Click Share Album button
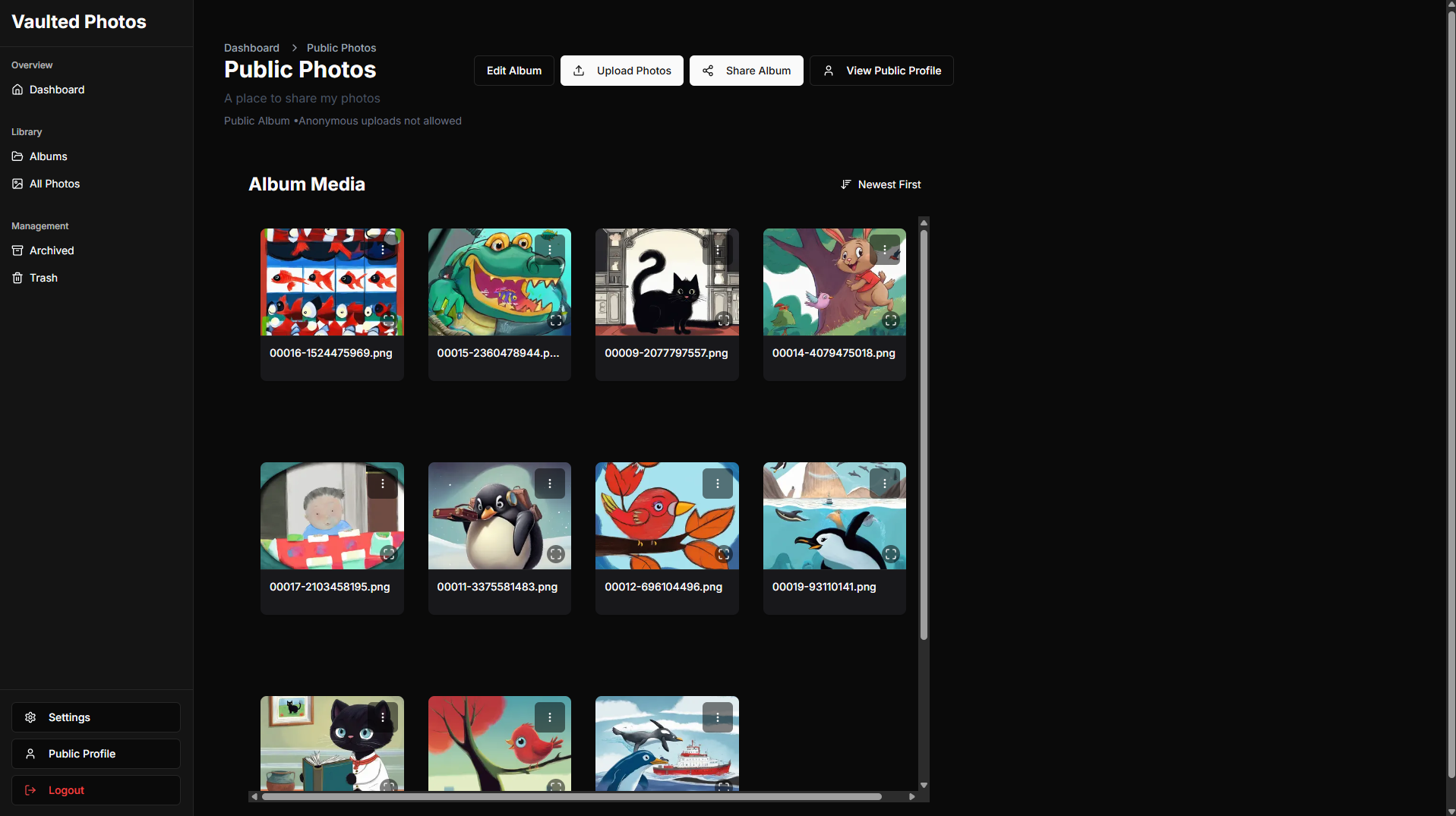1456x816 pixels. pos(747,71)
